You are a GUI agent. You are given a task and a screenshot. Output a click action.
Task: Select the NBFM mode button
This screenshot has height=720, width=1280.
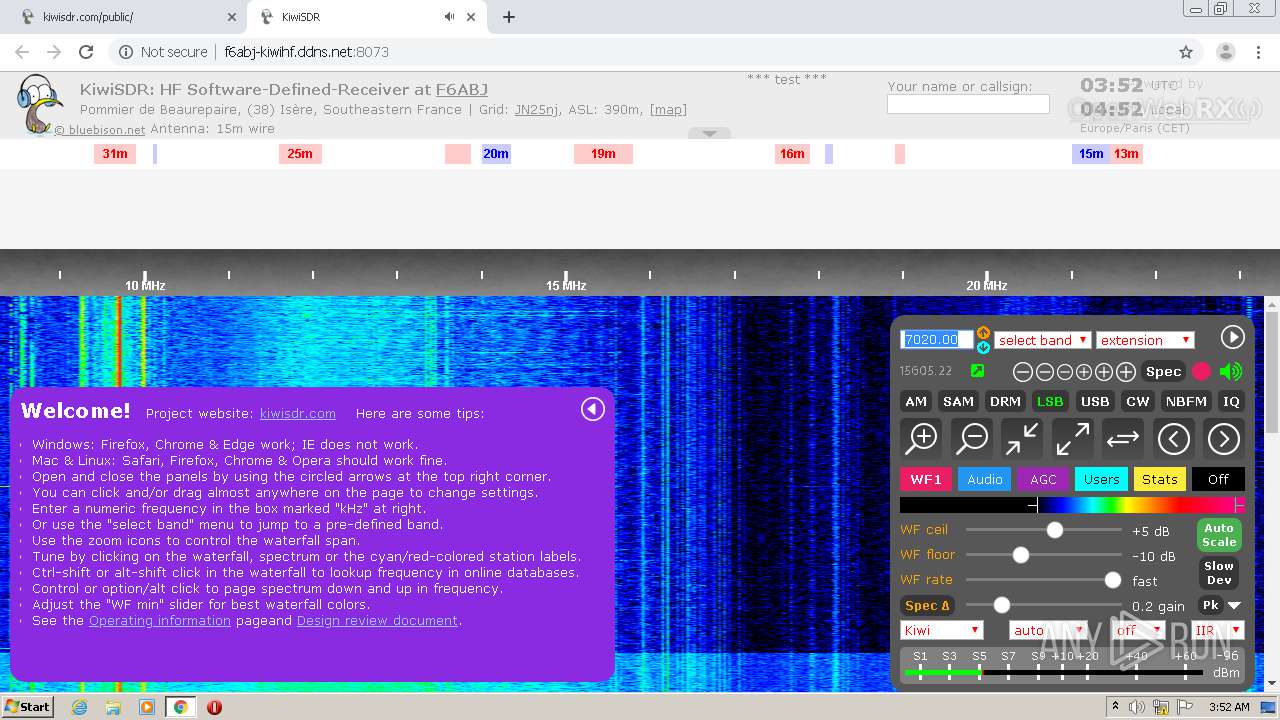coord(1186,401)
